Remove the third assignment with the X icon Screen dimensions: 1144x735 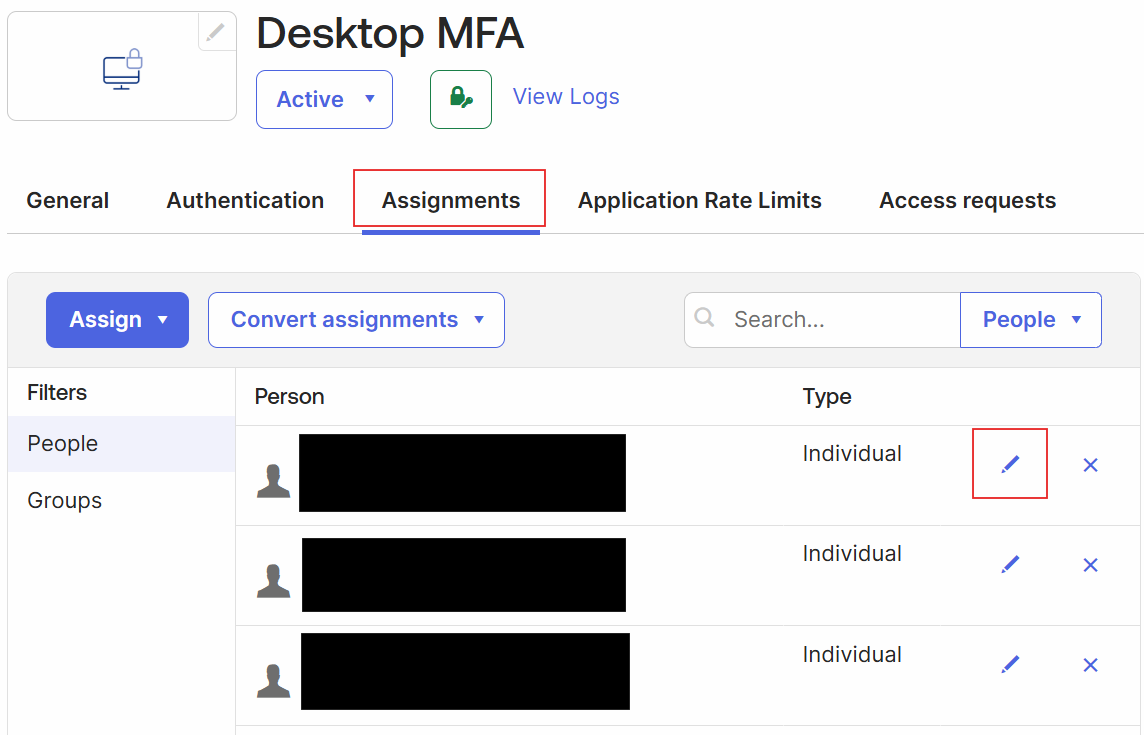tap(1090, 664)
